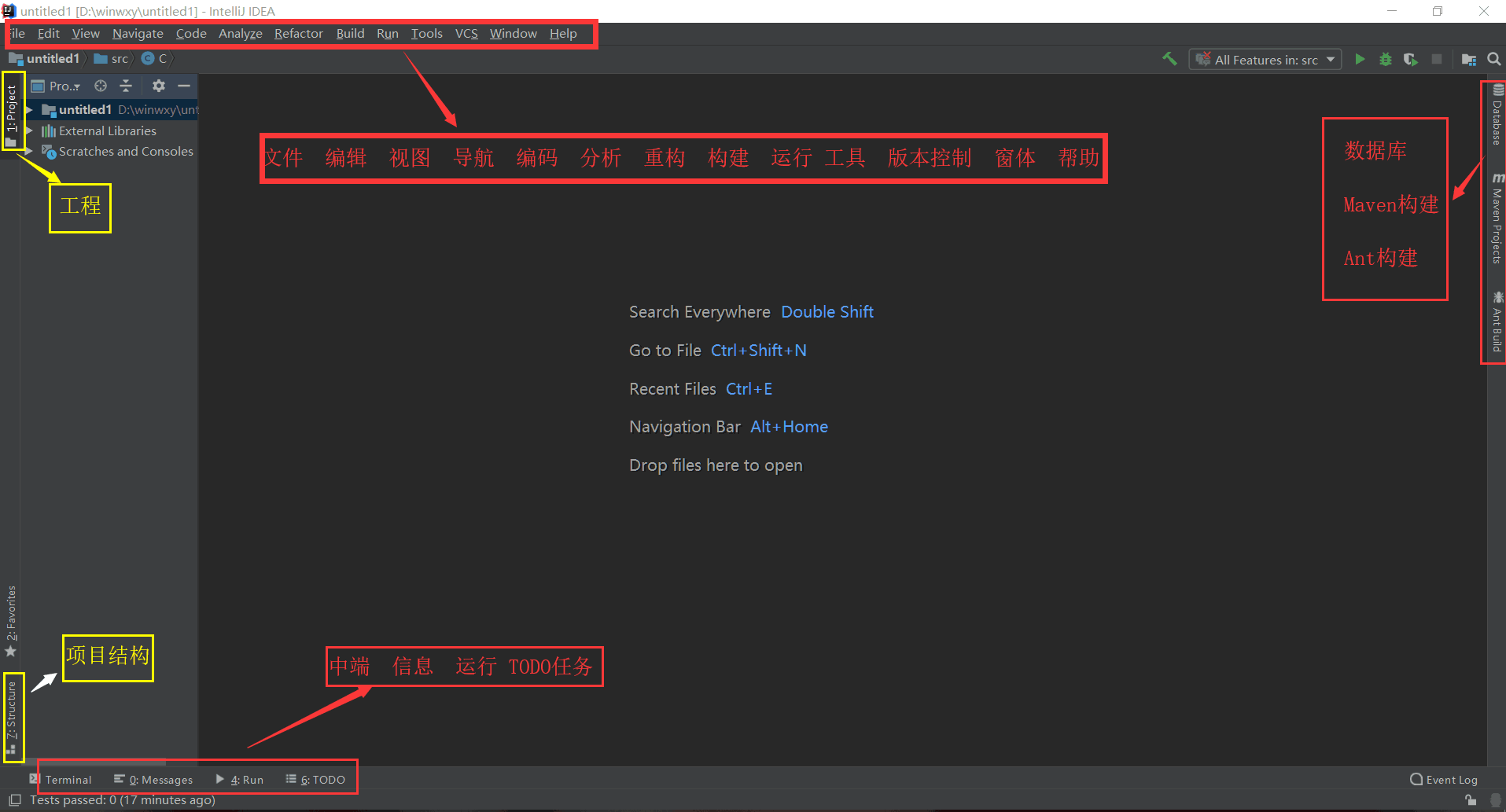Click the Ant Build bug icon

[x=1498, y=297]
